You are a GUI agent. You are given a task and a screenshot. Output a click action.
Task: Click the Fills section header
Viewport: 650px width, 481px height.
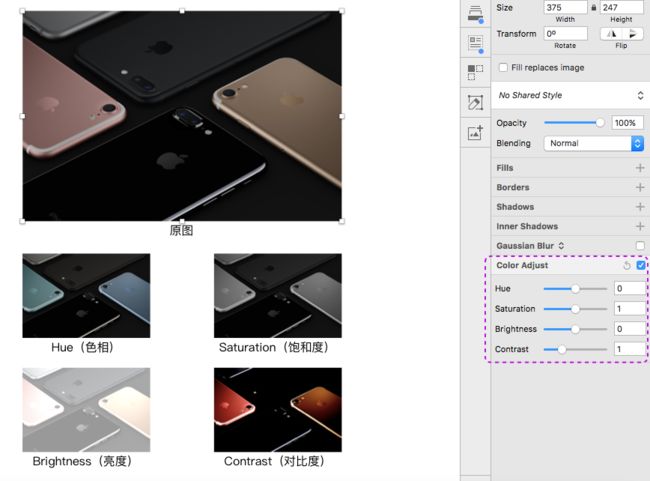[x=505, y=168]
